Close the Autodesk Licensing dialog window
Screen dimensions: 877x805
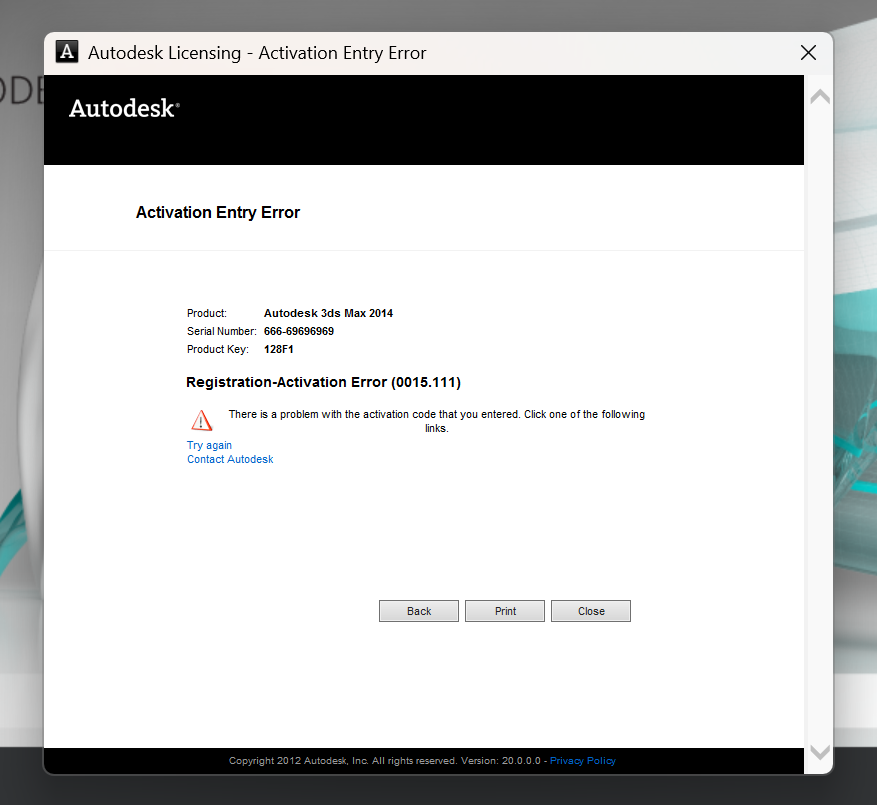click(808, 53)
